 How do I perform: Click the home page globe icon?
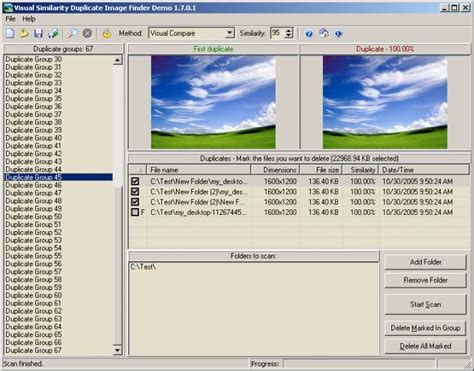coord(324,33)
